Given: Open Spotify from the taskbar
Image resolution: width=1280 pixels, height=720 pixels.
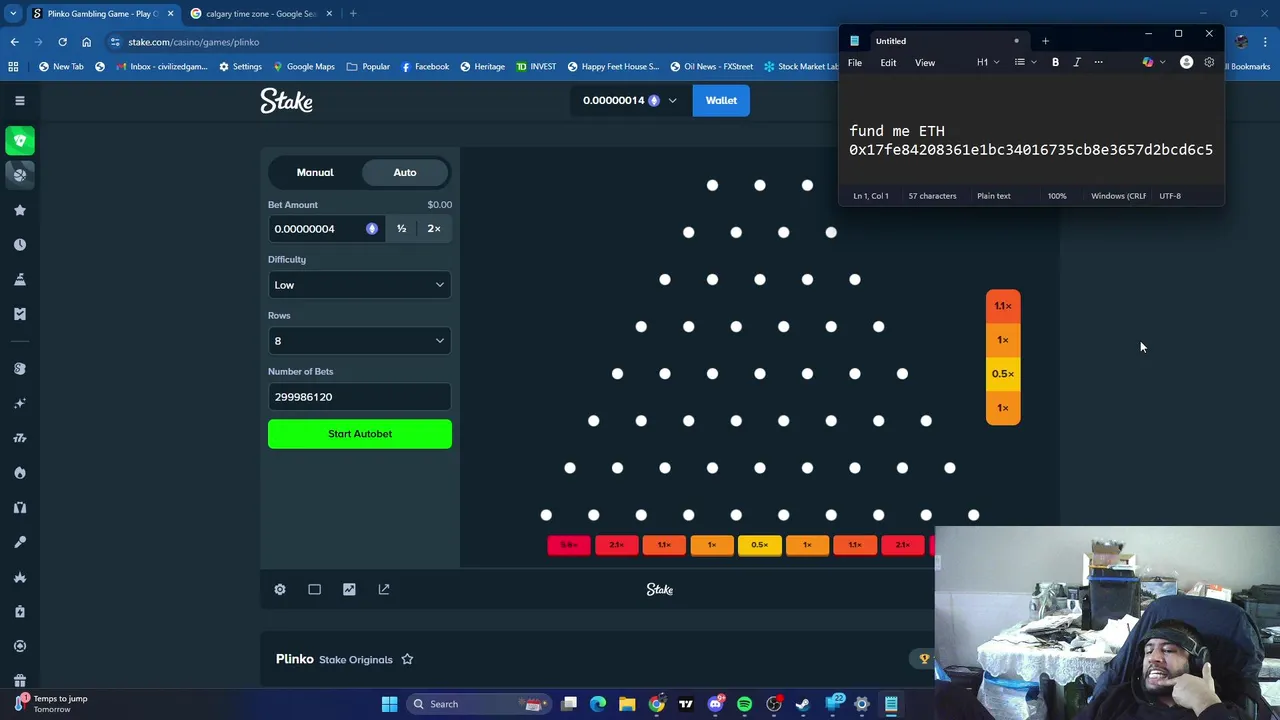Looking at the screenshot, I should (744, 704).
